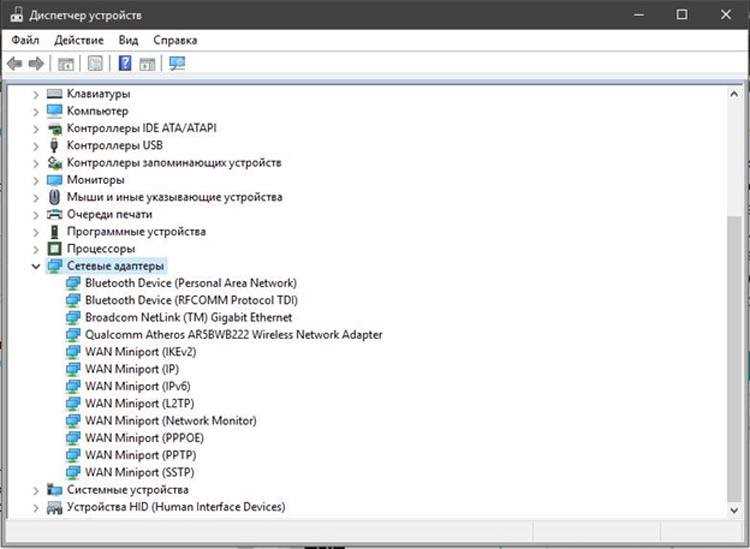Click the show/hide console tree toolbar icon
This screenshot has height=549, width=750.
click(x=66, y=63)
